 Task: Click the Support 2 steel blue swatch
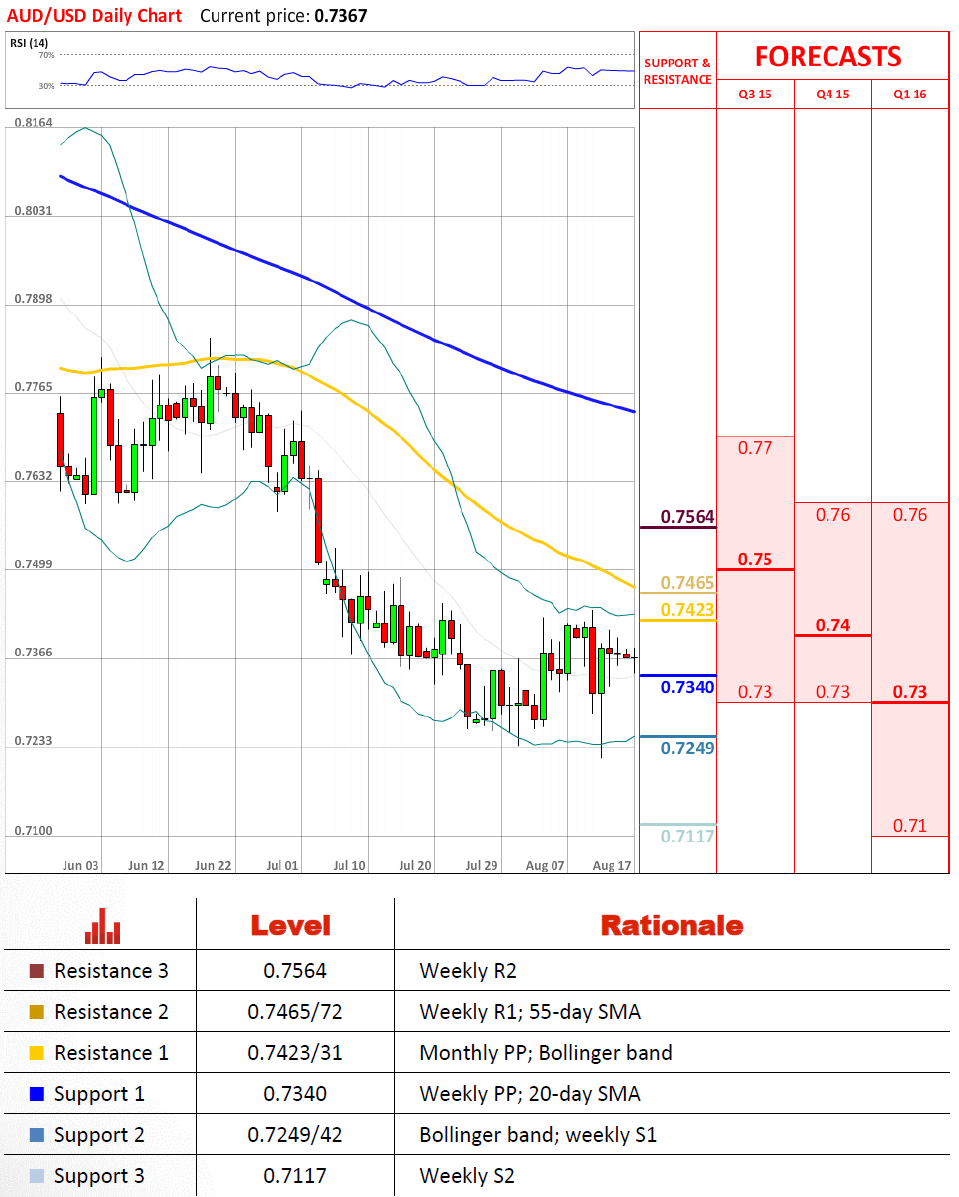pos(37,1135)
